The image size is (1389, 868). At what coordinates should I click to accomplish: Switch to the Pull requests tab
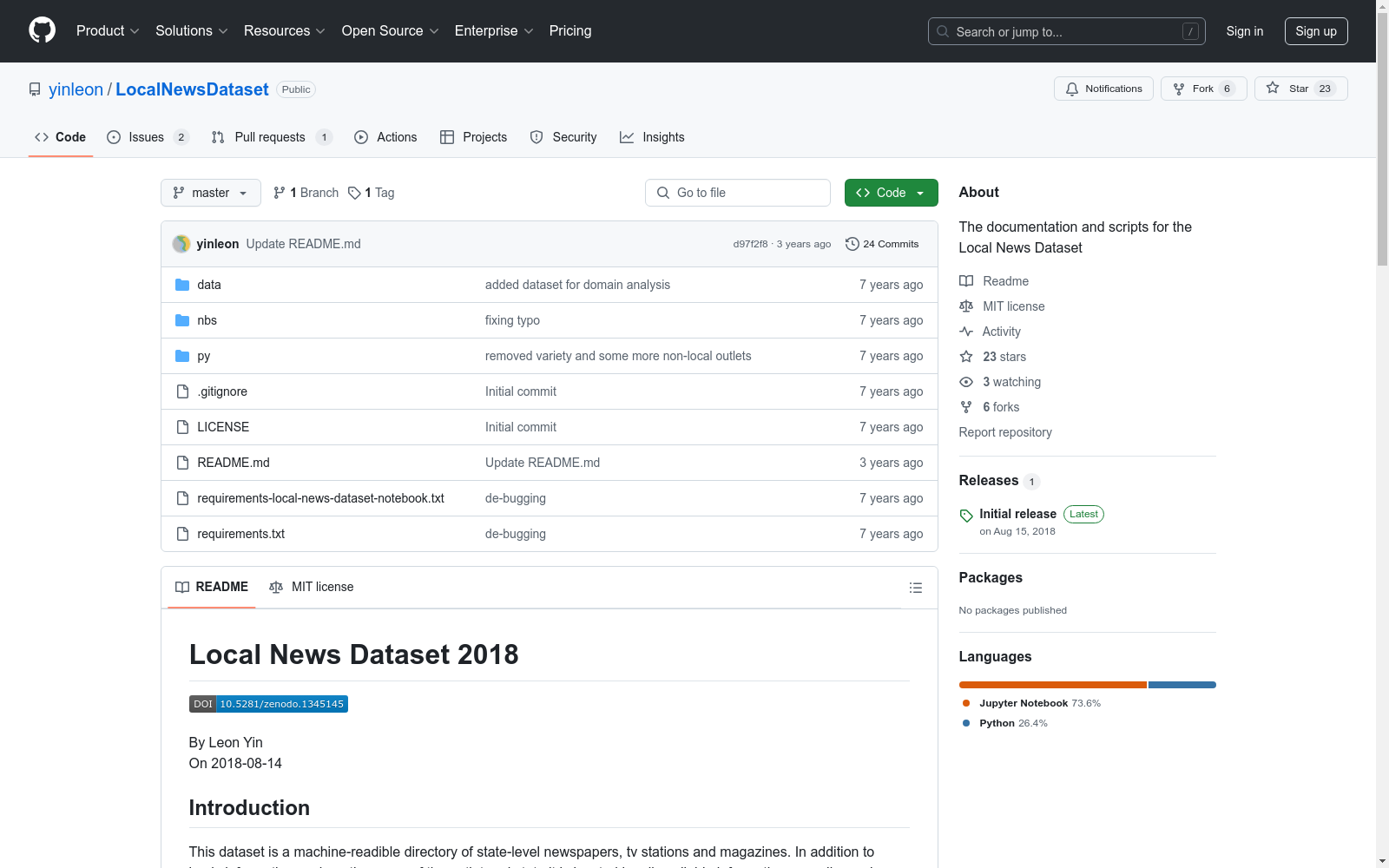[x=272, y=137]
